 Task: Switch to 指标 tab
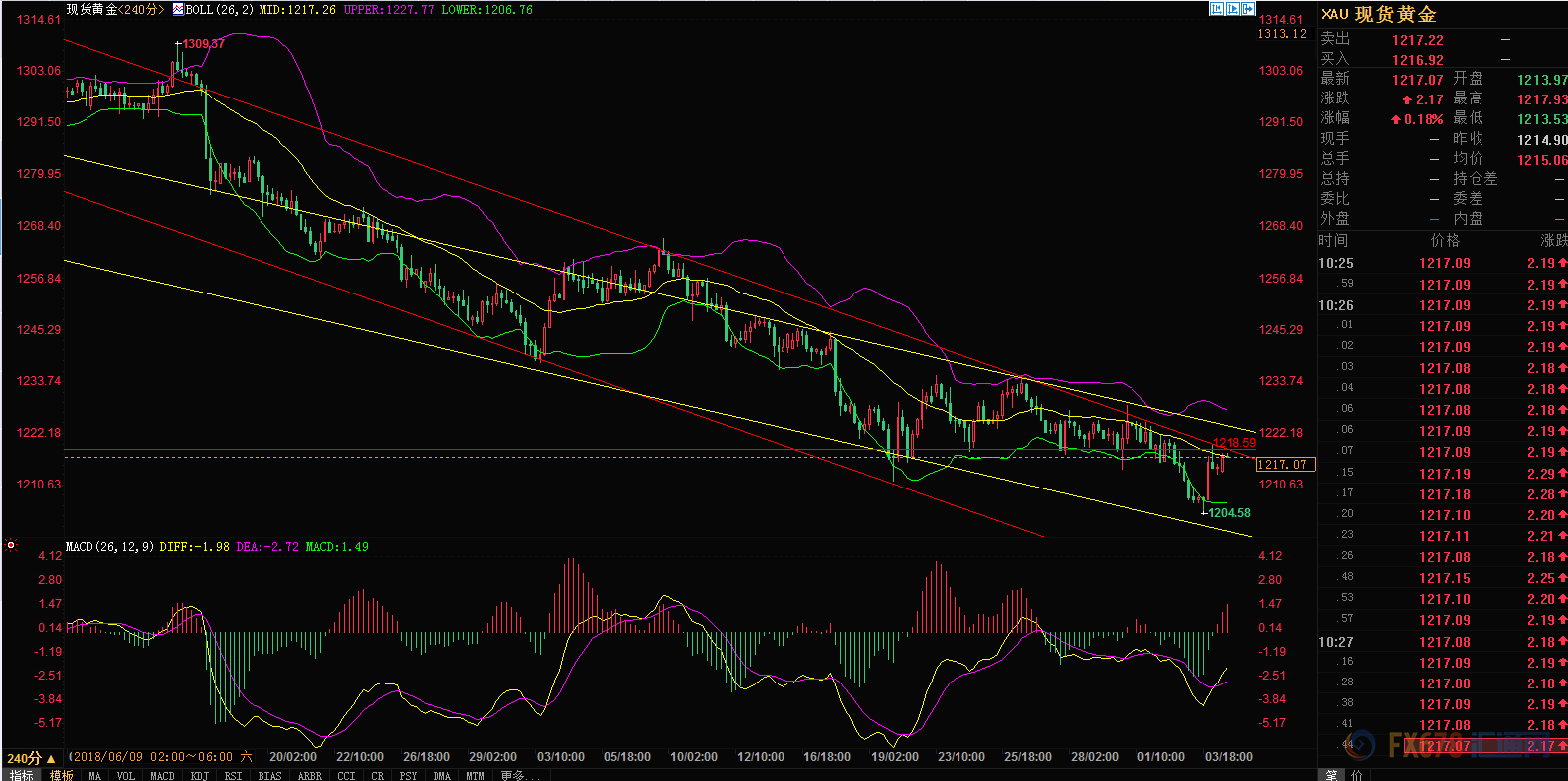point(21,775)
